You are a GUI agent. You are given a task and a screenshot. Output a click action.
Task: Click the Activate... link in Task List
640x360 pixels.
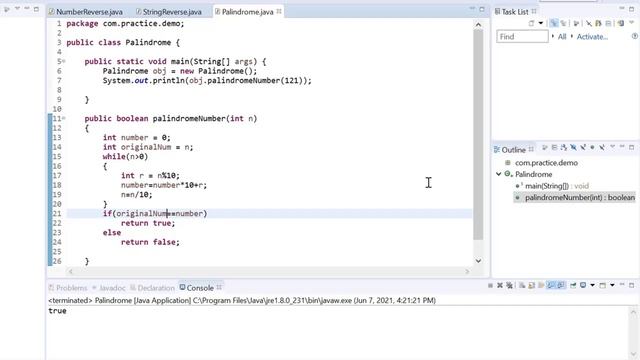(x=592, y=36)
